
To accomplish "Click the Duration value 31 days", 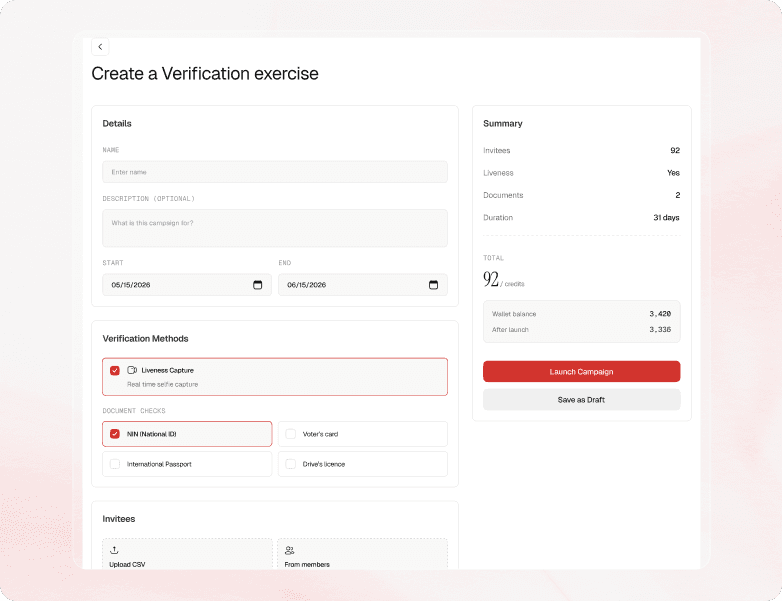I will 666,217.
